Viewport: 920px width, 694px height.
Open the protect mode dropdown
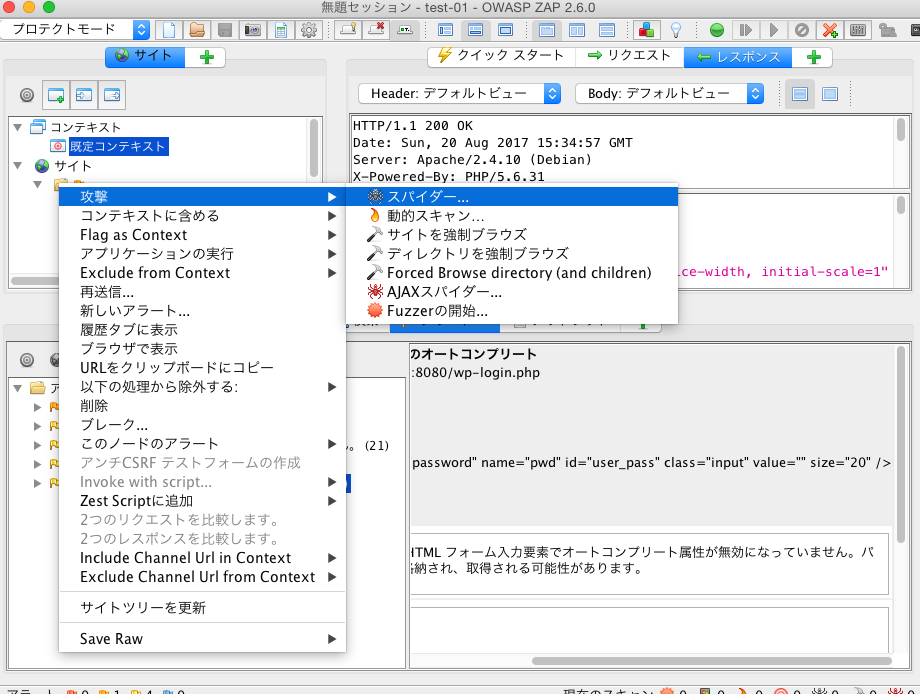point(75,29)
